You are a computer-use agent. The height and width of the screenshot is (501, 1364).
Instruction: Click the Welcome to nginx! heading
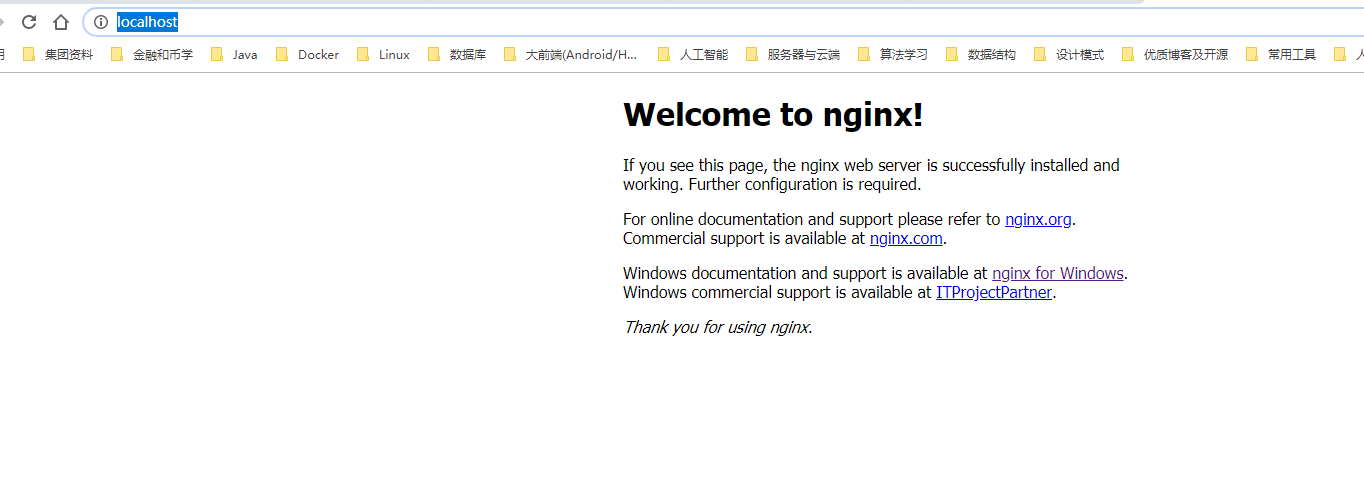pos(773,115)
